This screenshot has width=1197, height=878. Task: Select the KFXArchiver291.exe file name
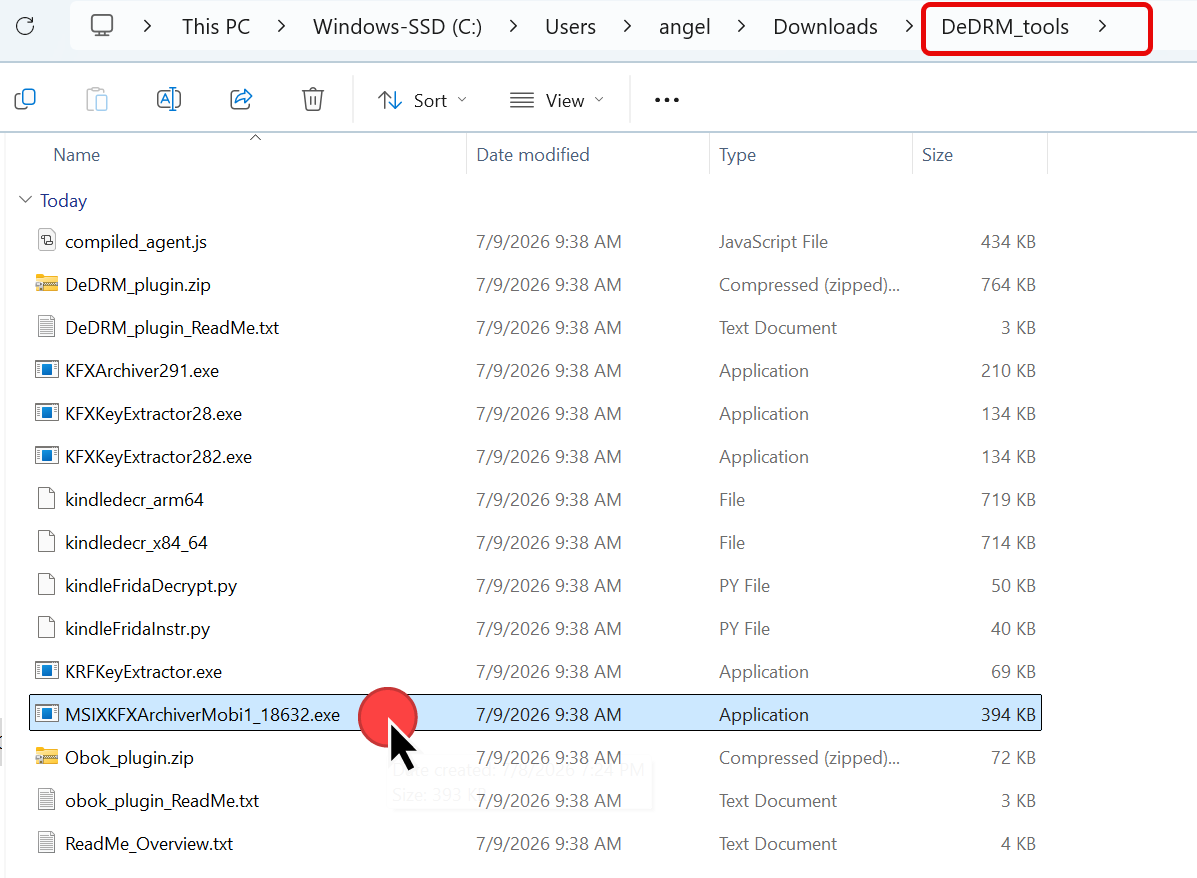[x=142, y=371]
